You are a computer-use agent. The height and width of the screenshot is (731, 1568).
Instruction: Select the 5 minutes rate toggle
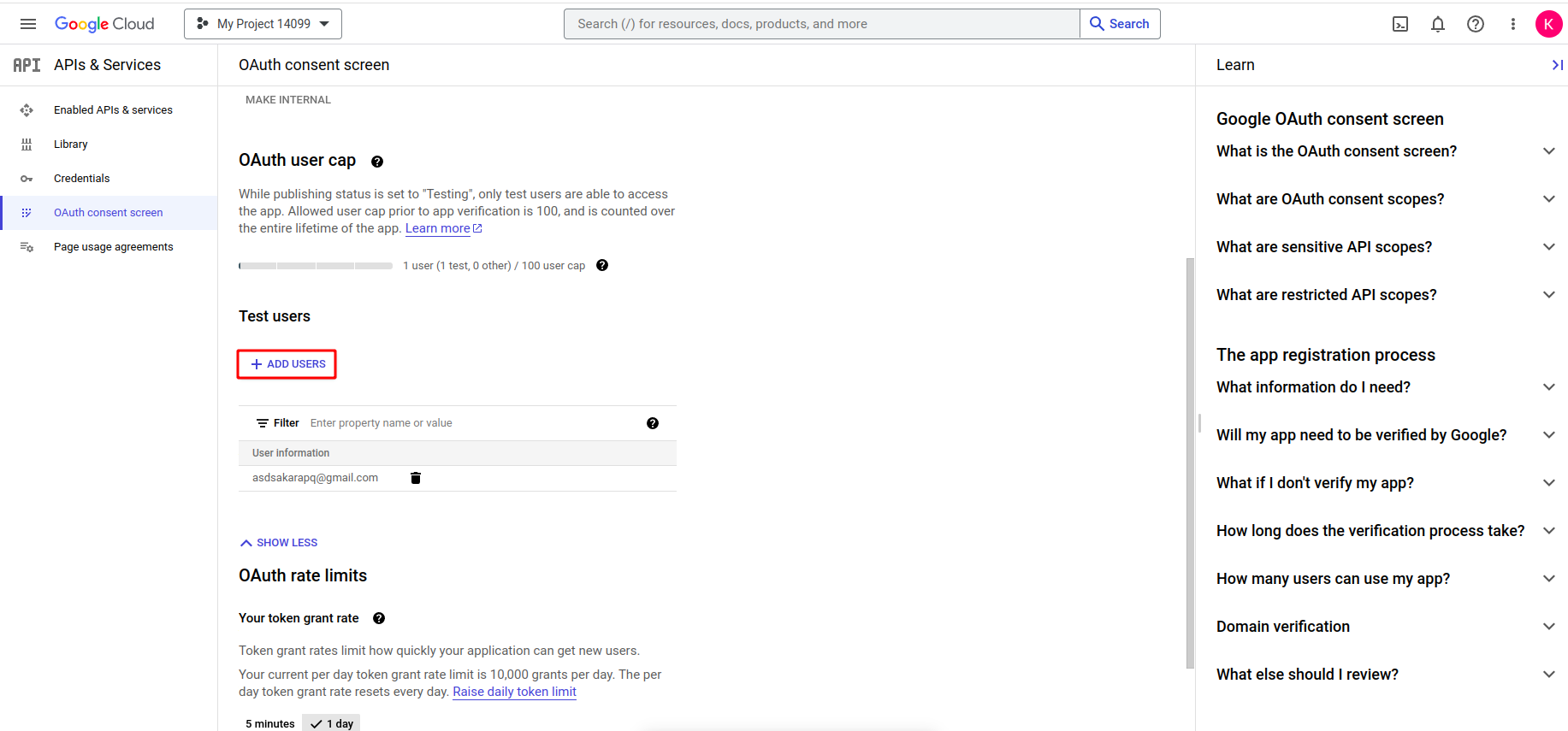(269, 723)
